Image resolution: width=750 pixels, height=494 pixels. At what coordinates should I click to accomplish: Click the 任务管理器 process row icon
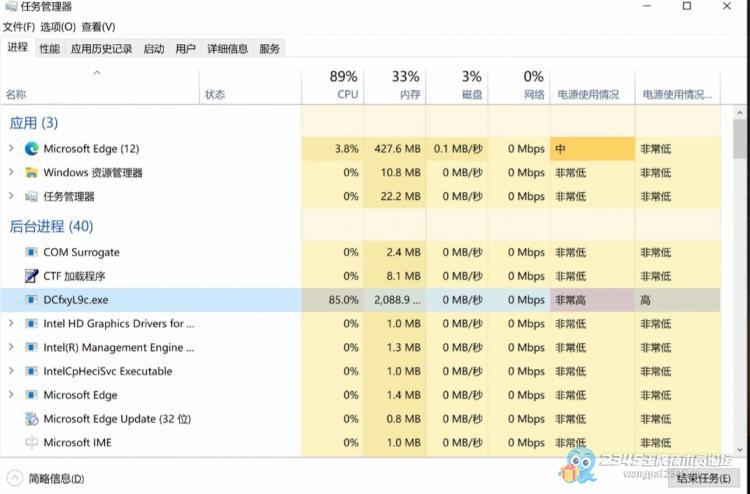pyautogui.click(x=32, y=197)
